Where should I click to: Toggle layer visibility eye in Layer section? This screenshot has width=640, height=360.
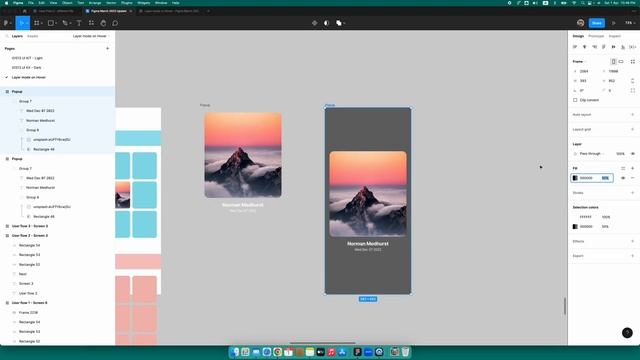coord(633,154)
